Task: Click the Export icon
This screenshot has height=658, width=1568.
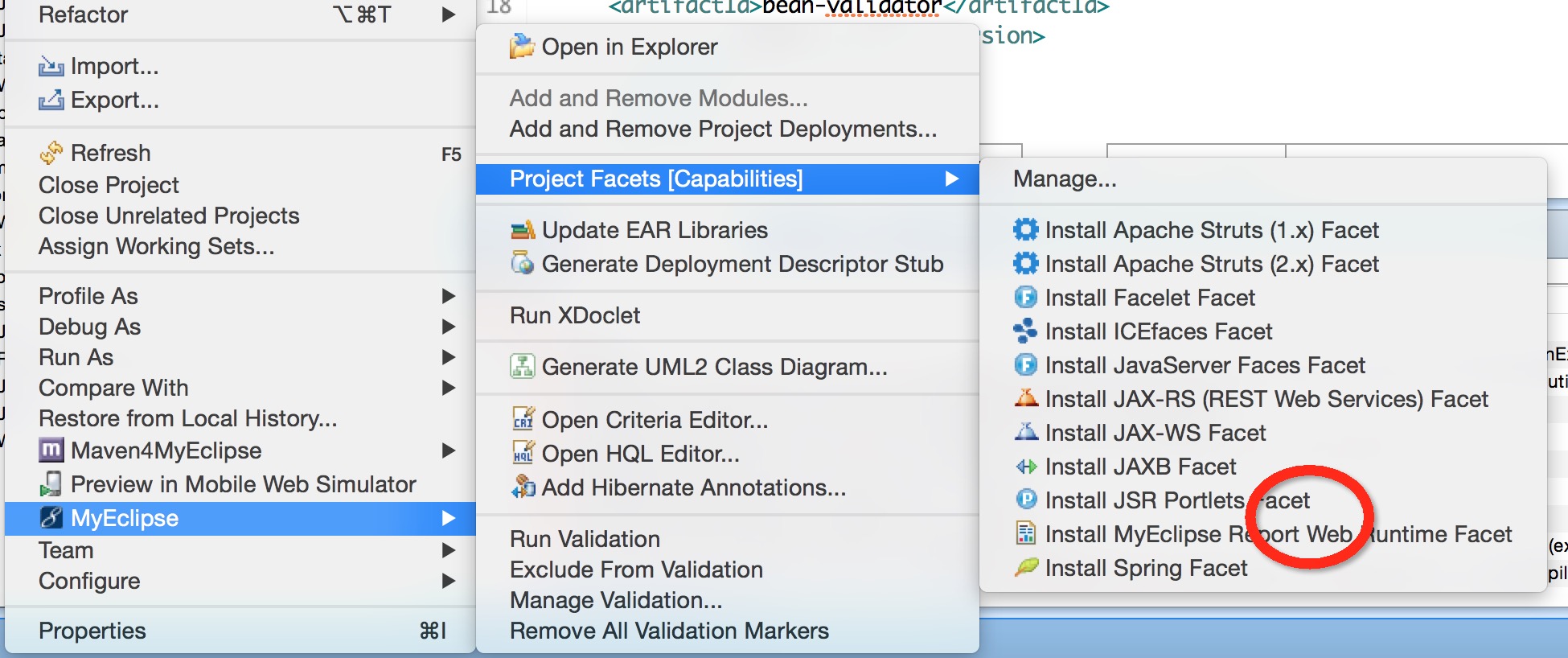Action: (x=51, y=100)
